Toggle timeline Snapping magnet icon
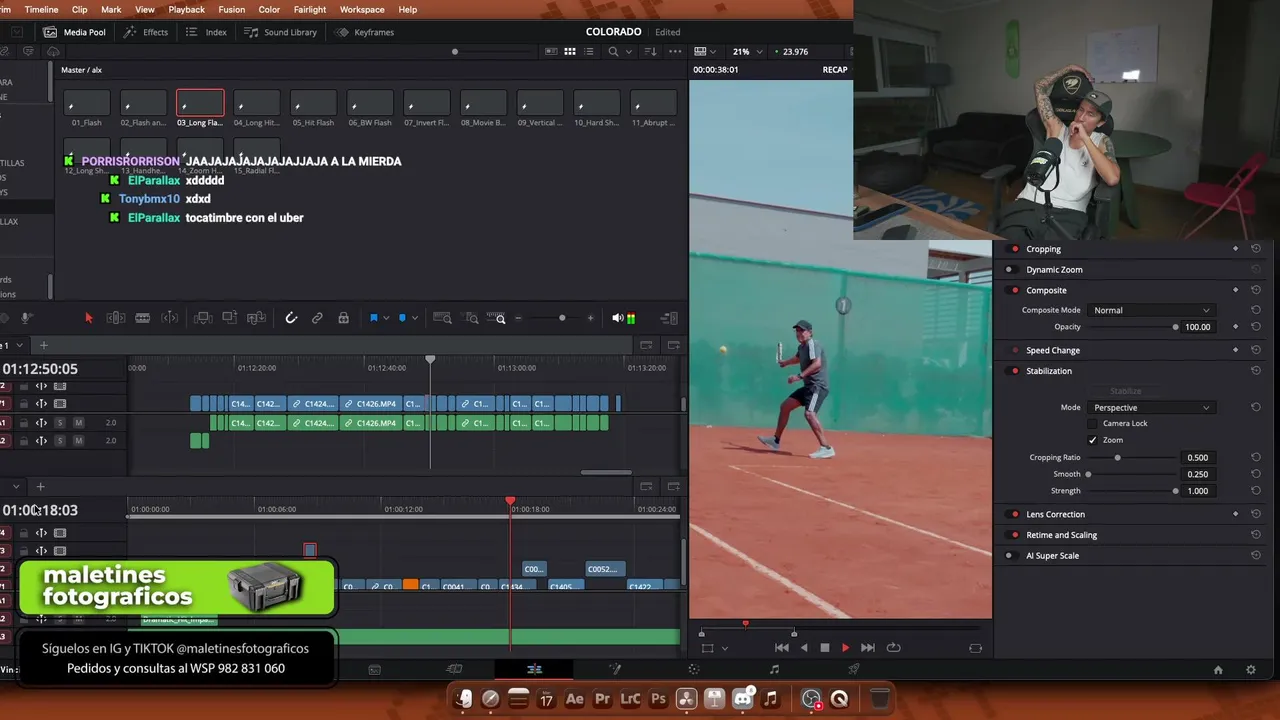Viewport: 1280px width, 720px height. [x=291, y=318]
